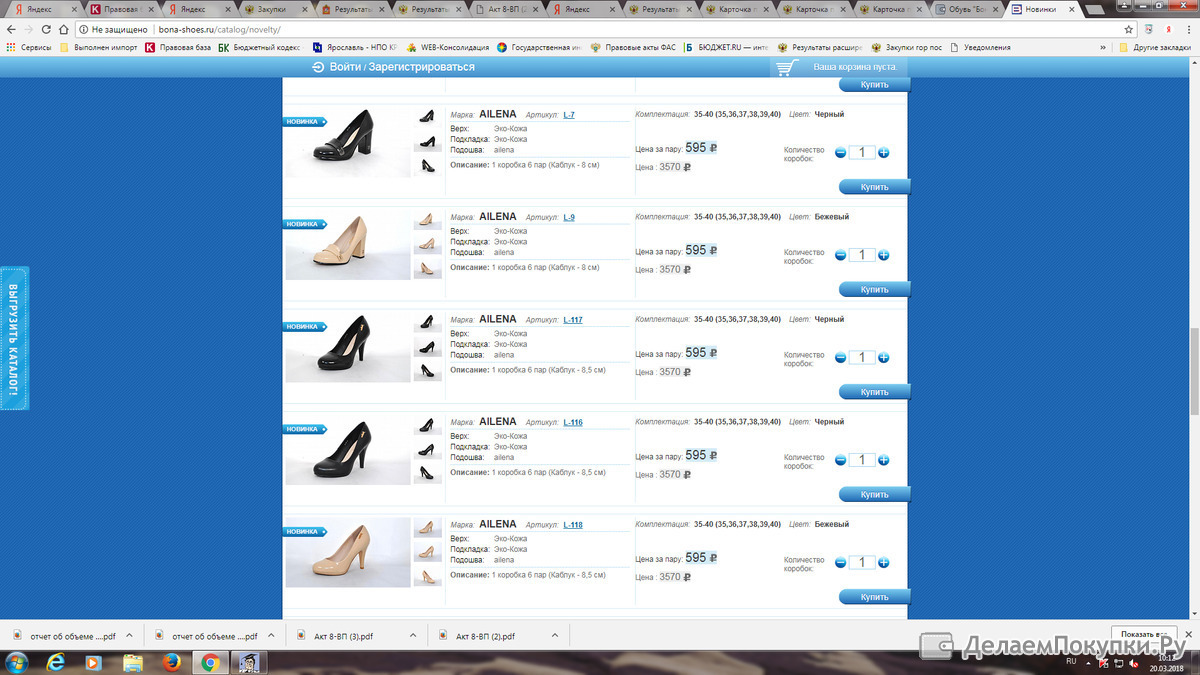
Task: Click the shopping cart icon in the header
Action: [788, 68]
